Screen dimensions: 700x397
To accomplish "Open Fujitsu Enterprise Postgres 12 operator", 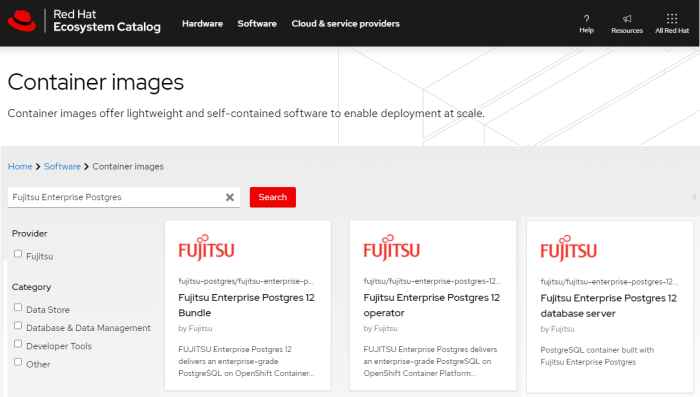I will [431, 305].
